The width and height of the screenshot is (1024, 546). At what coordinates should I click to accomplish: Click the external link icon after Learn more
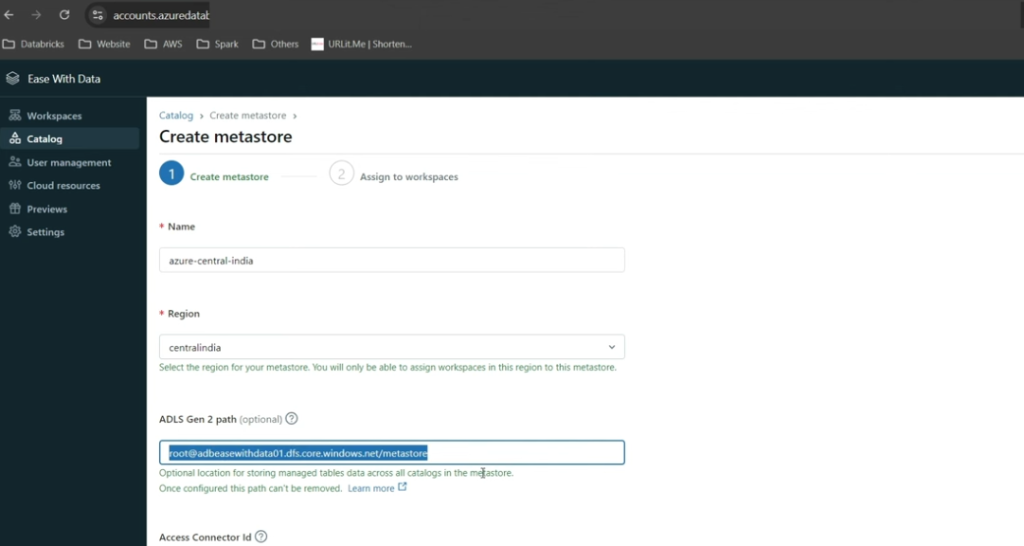click(402, 487)
